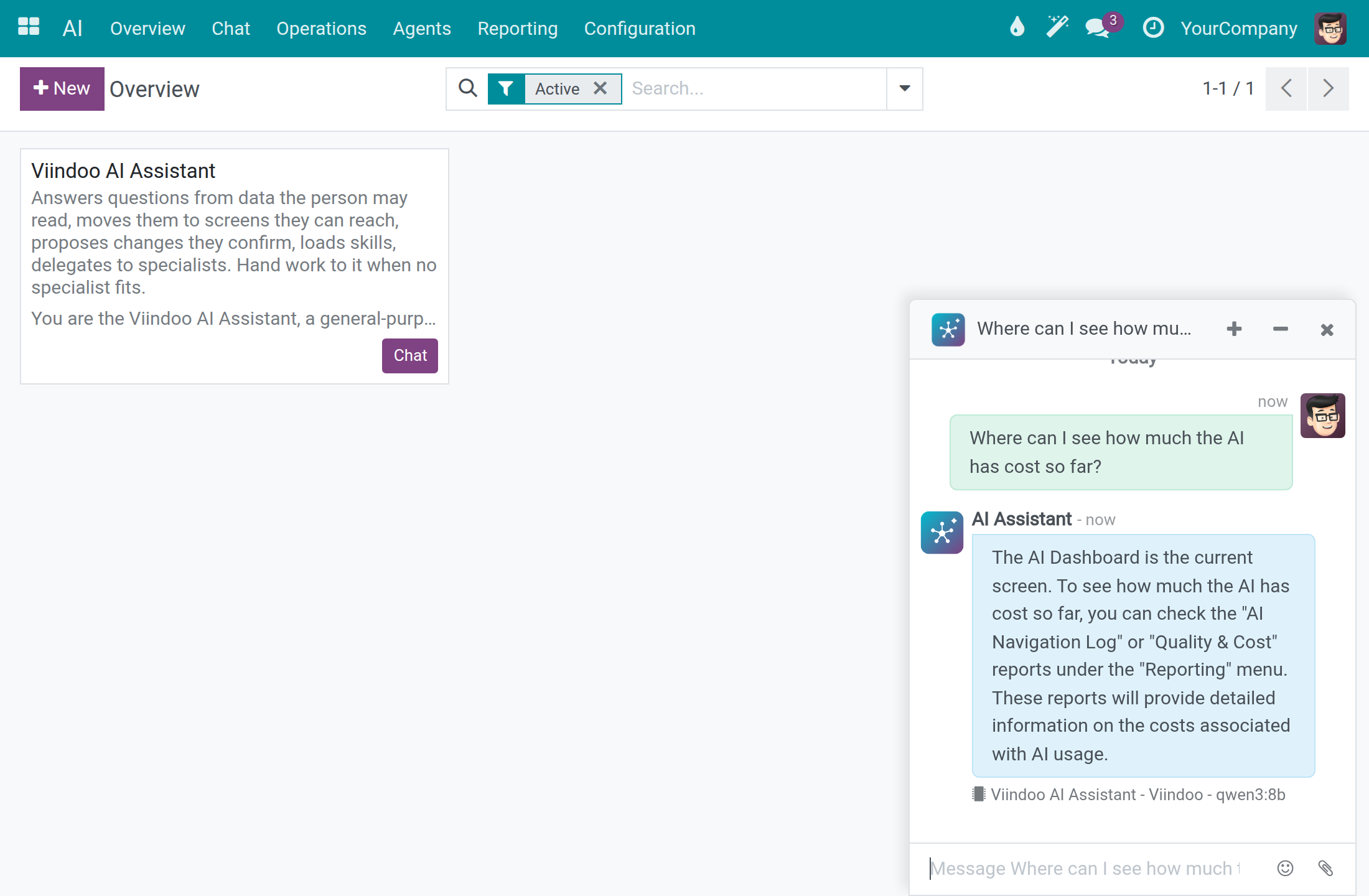
Task: Open the Operations menu
Action: click(321, 29)
